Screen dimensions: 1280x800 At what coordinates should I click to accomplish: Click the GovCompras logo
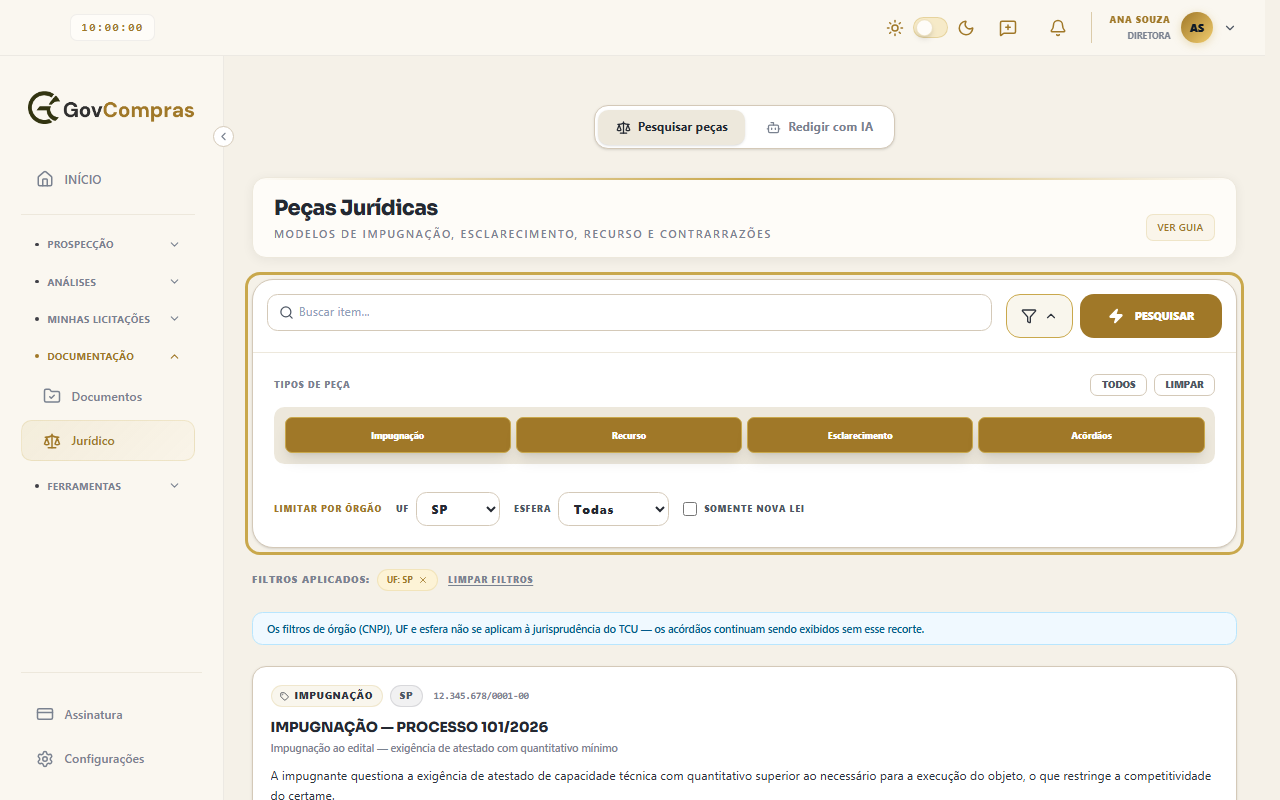tap(111, 108)
